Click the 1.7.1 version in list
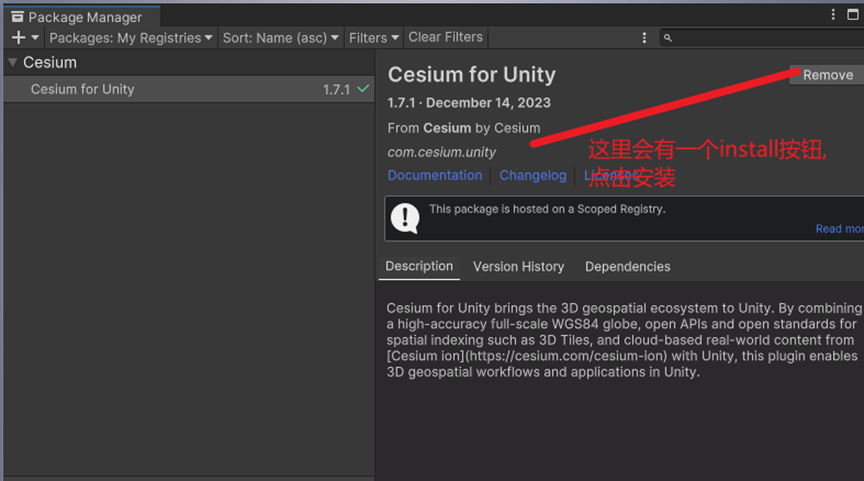 coord(336,89)
